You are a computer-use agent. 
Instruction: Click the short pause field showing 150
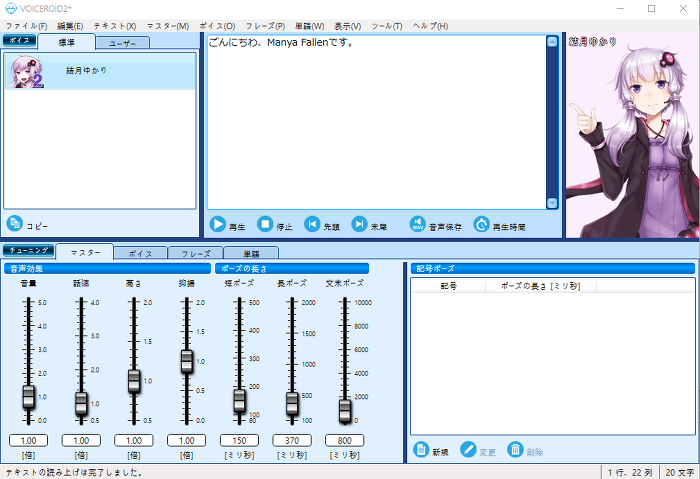pos(239,441)
